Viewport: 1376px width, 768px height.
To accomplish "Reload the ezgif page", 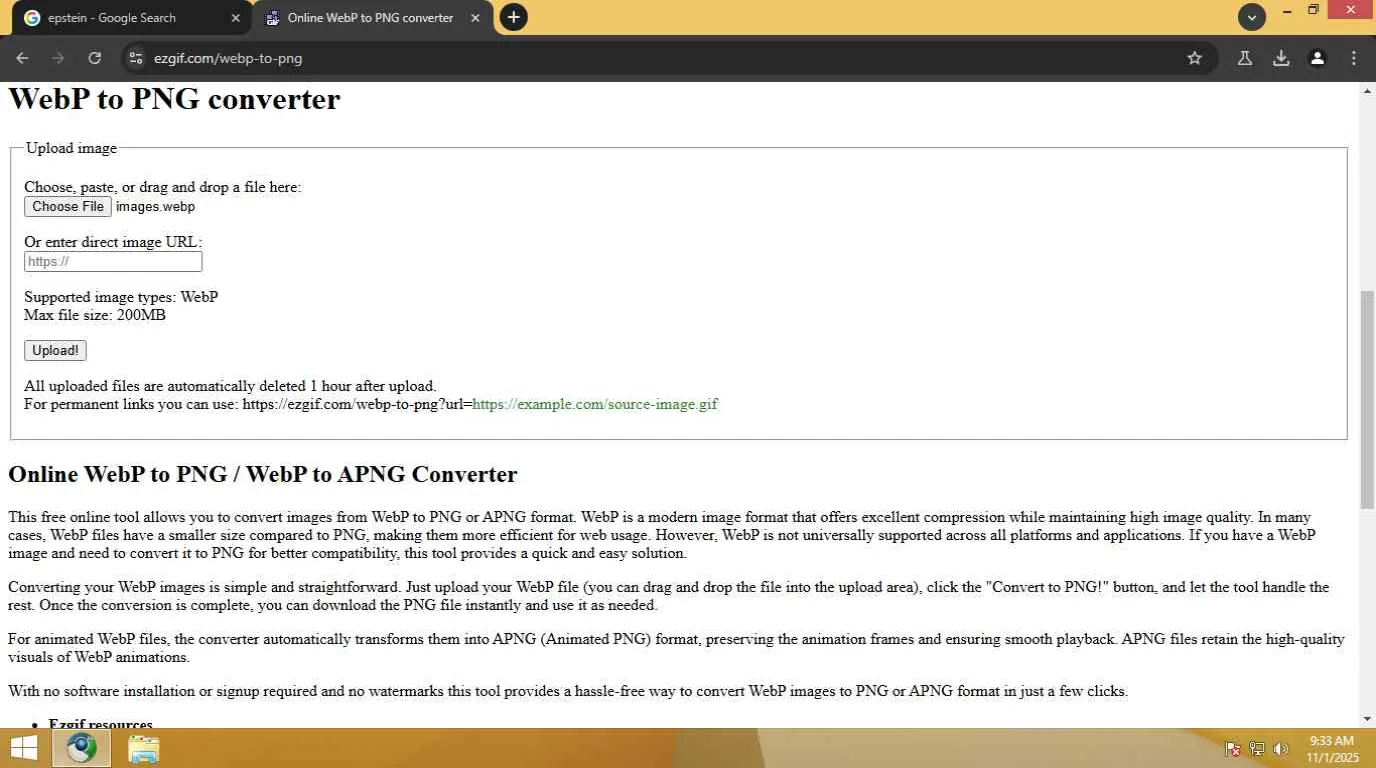I will [94, 58].
